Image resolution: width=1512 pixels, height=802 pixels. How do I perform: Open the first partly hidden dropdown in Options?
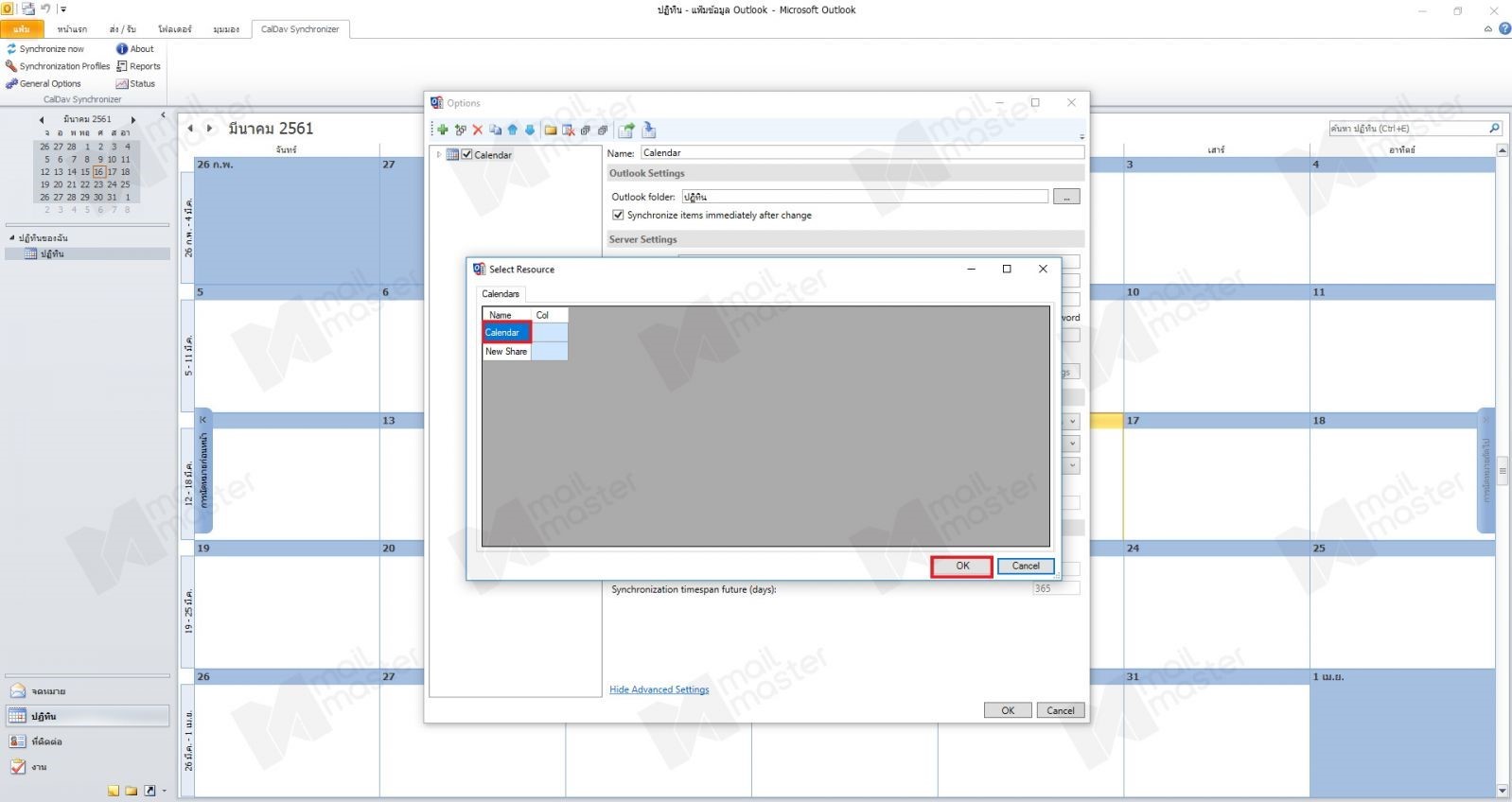1072,421
